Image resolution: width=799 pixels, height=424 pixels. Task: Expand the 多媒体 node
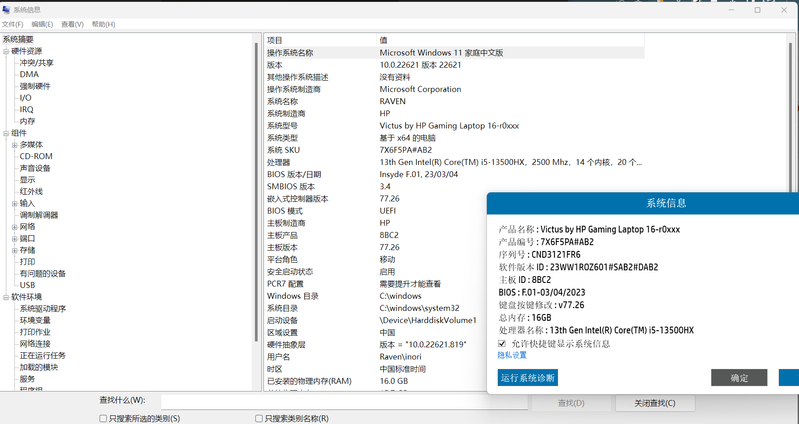(x=14, y=145)
